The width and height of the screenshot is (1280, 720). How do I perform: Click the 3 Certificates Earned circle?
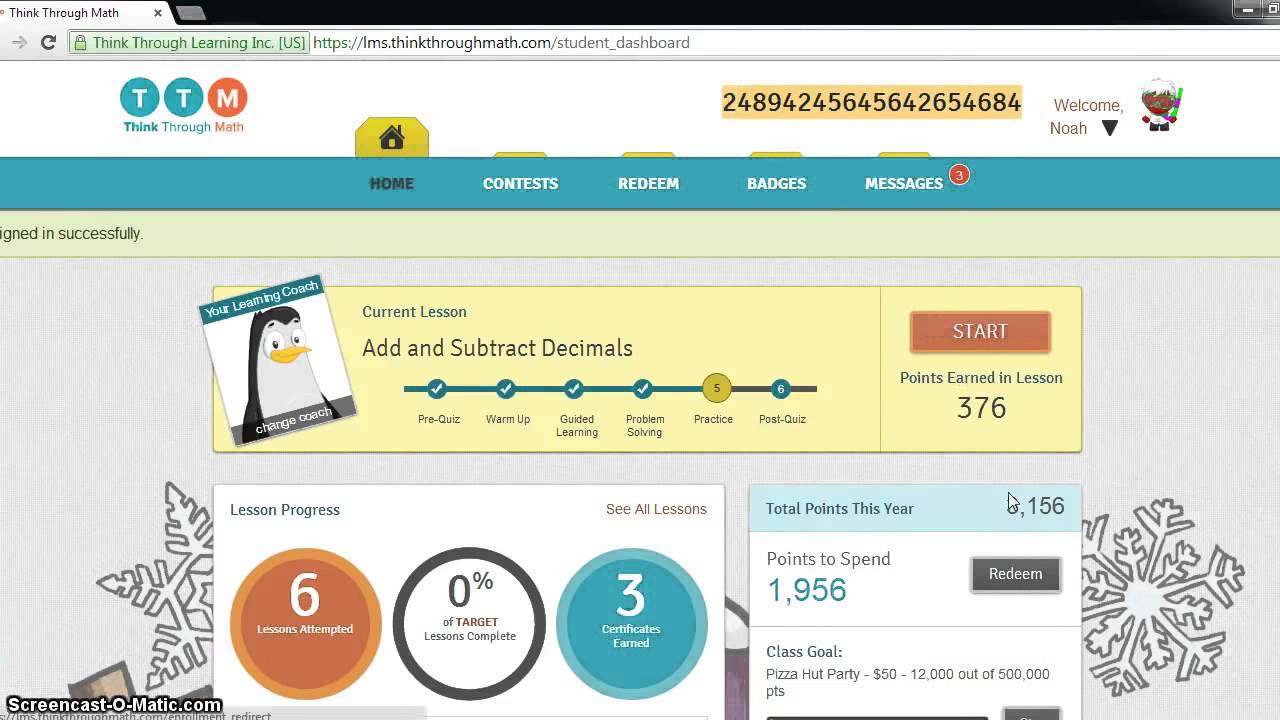pyautogui.click(x=631, y=623)
